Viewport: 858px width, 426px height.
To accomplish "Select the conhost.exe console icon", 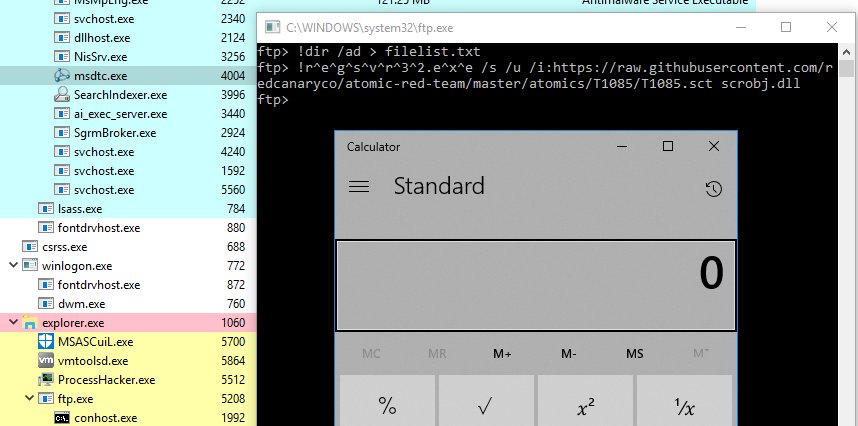I will tap(62, 418).
